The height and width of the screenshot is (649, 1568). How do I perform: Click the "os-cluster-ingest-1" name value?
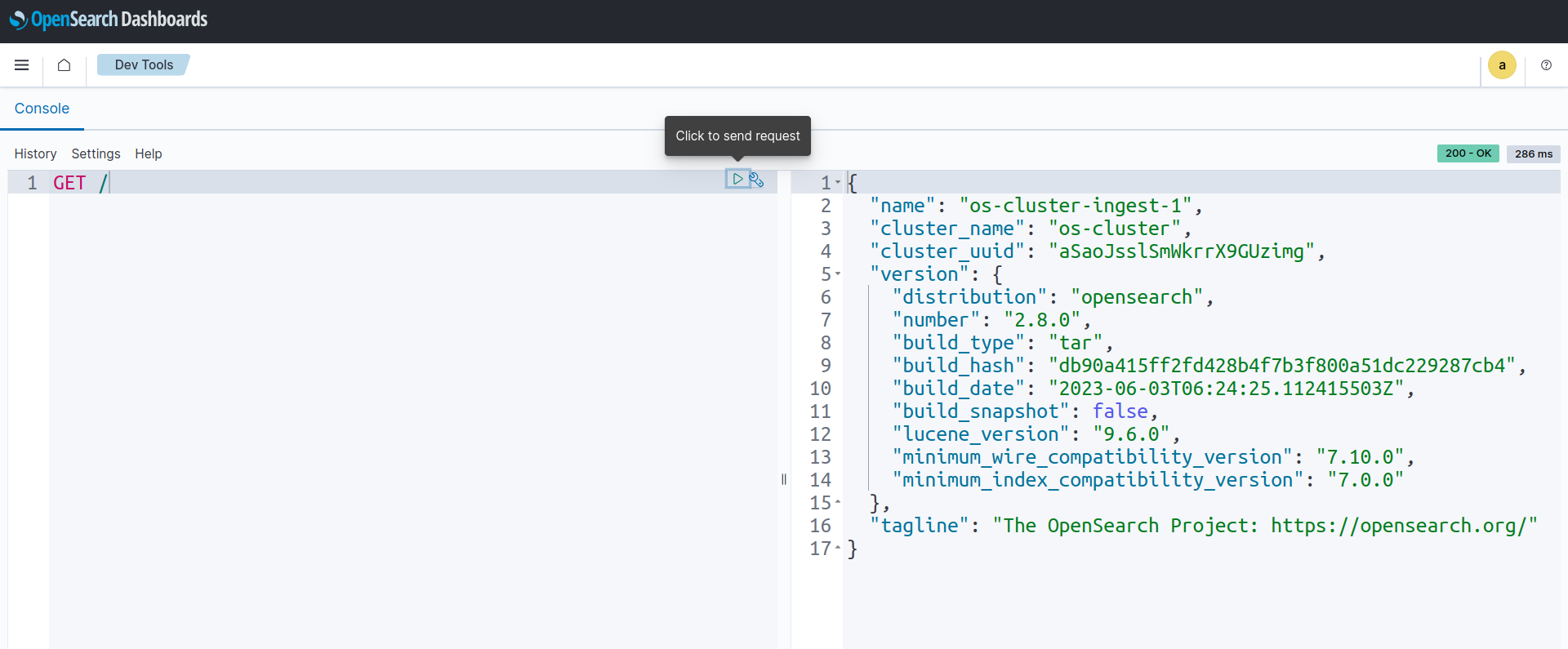[x=1076, y=206]
